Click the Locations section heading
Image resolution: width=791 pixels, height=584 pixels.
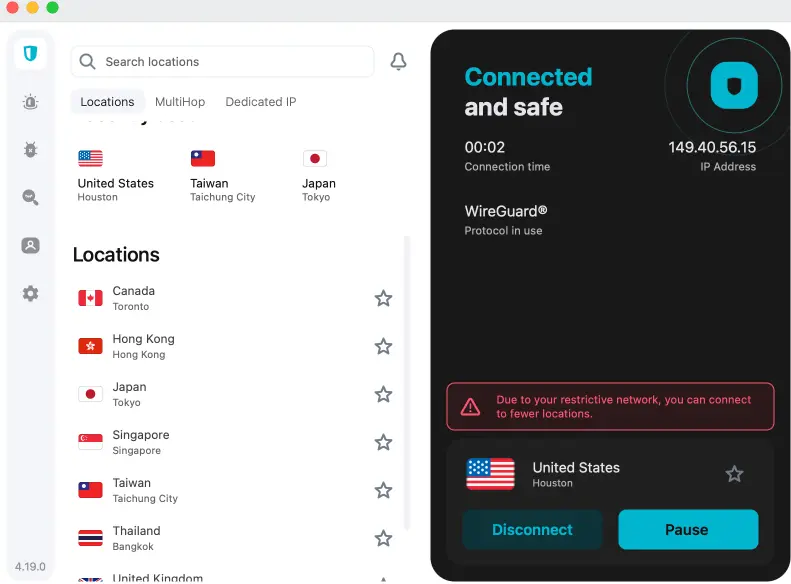coord(116,255)
